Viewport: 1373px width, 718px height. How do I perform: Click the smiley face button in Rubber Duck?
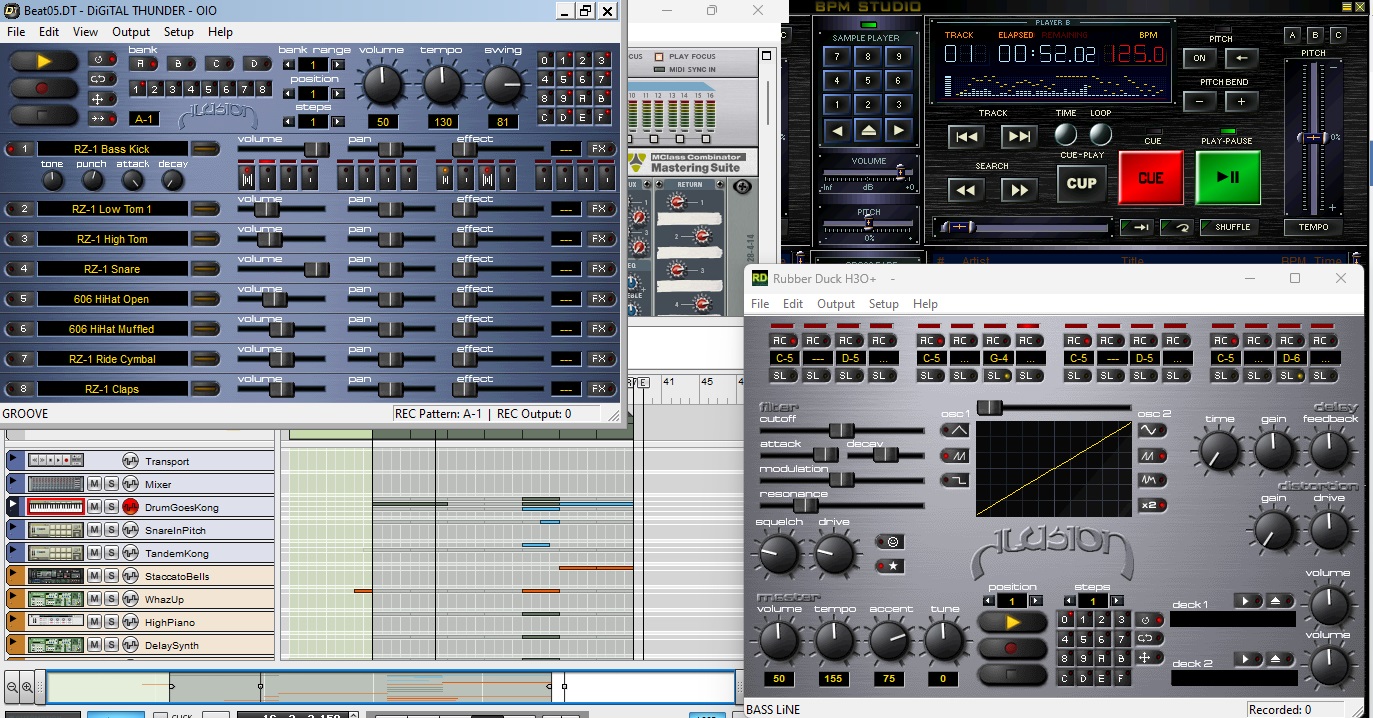[x=890, y=542]
